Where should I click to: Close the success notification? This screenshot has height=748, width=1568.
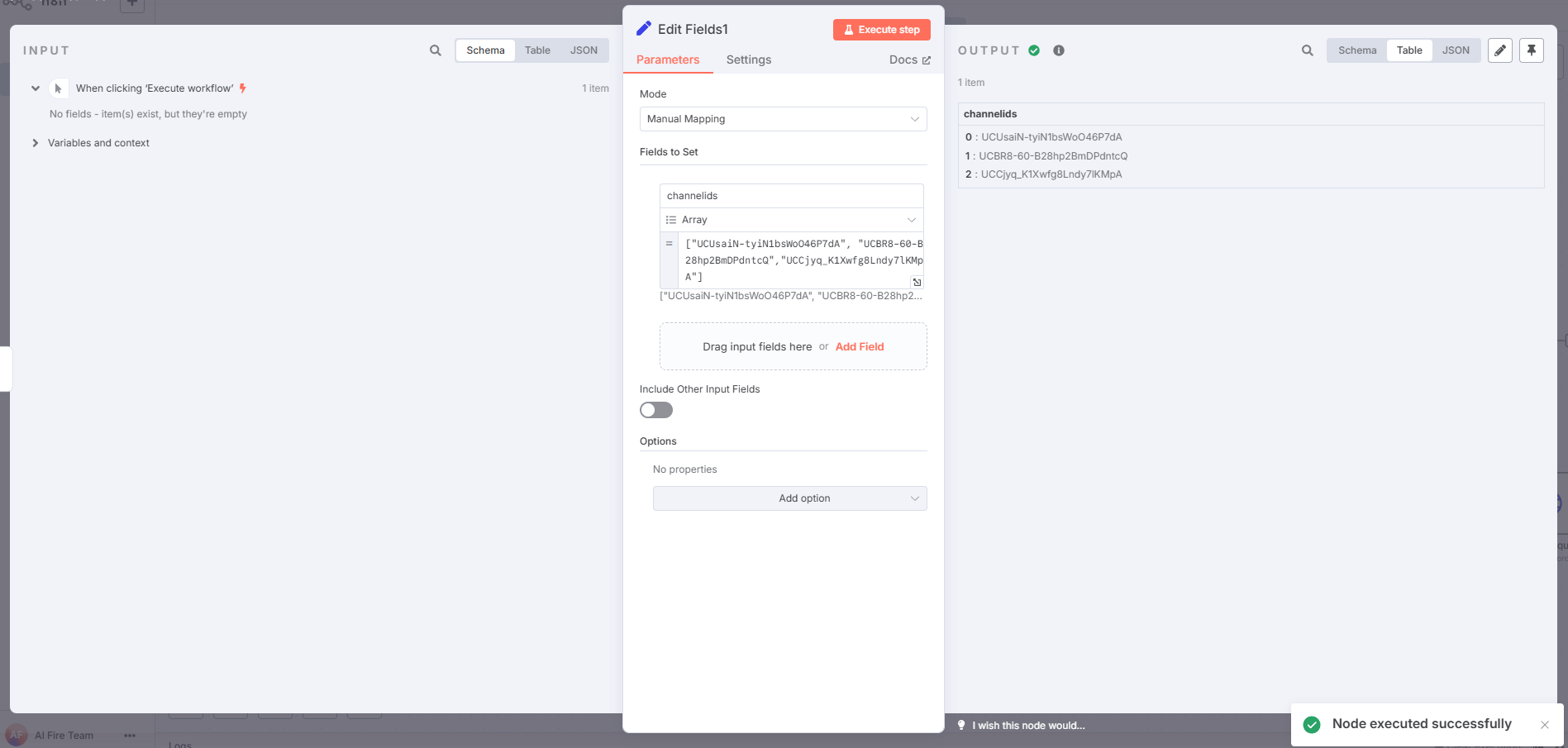click(x=1545, y=725)
